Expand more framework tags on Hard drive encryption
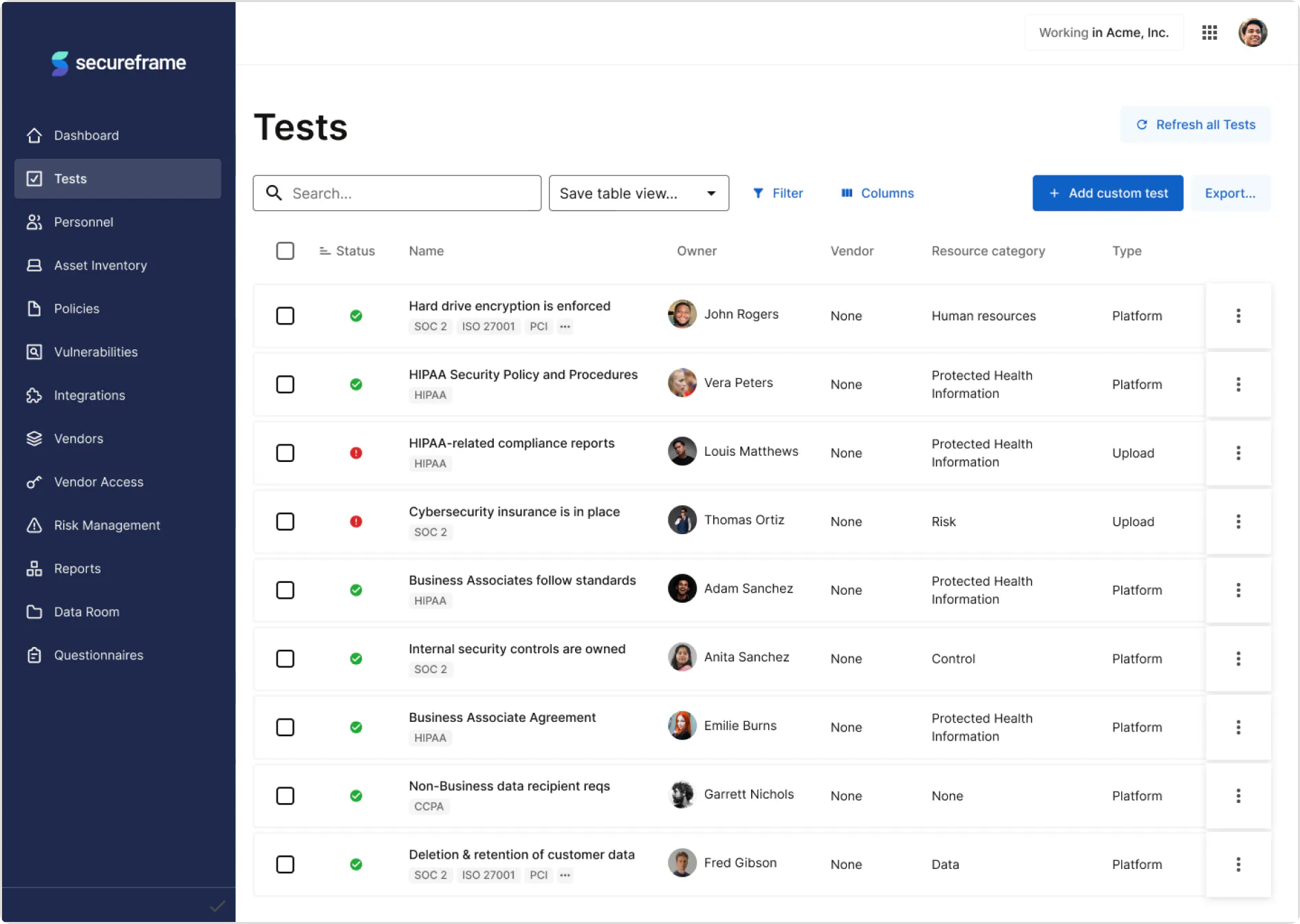 tap(565, 327)
